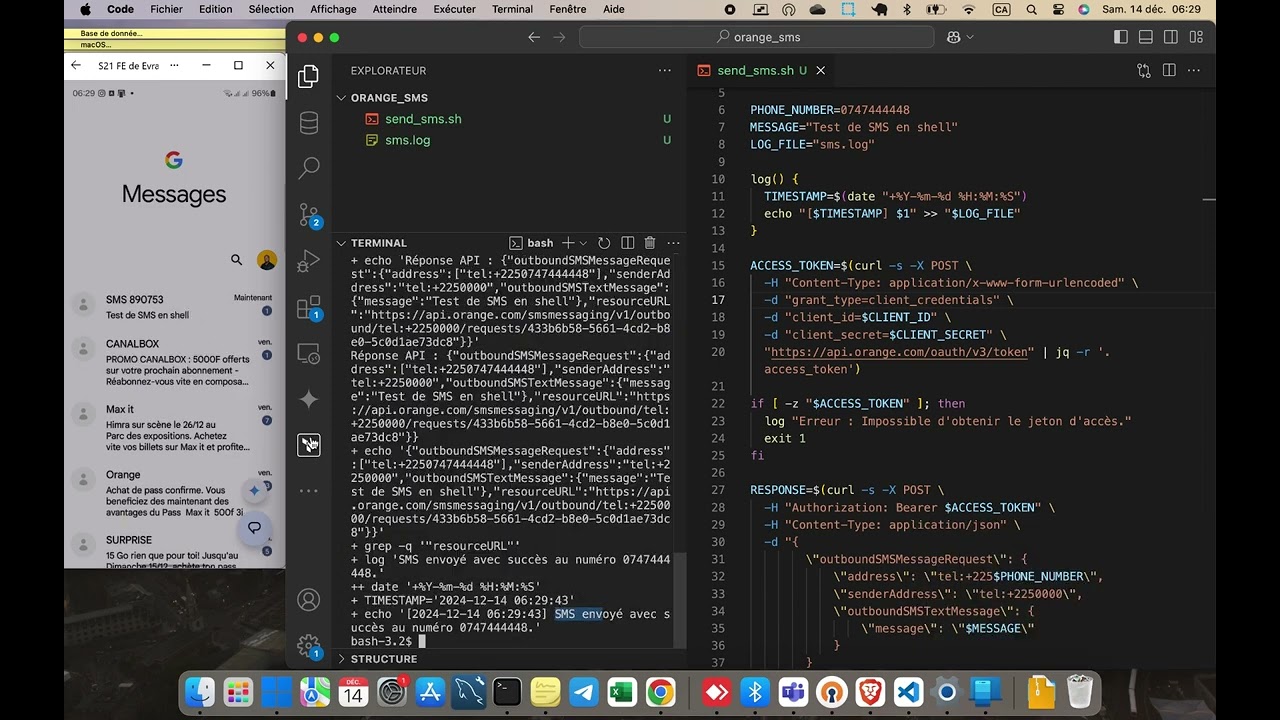Viewport: 1280px width, 720px height.
Task: Open Telegram from the Dock
Action: pyautogui.click(x=583, y=692)
